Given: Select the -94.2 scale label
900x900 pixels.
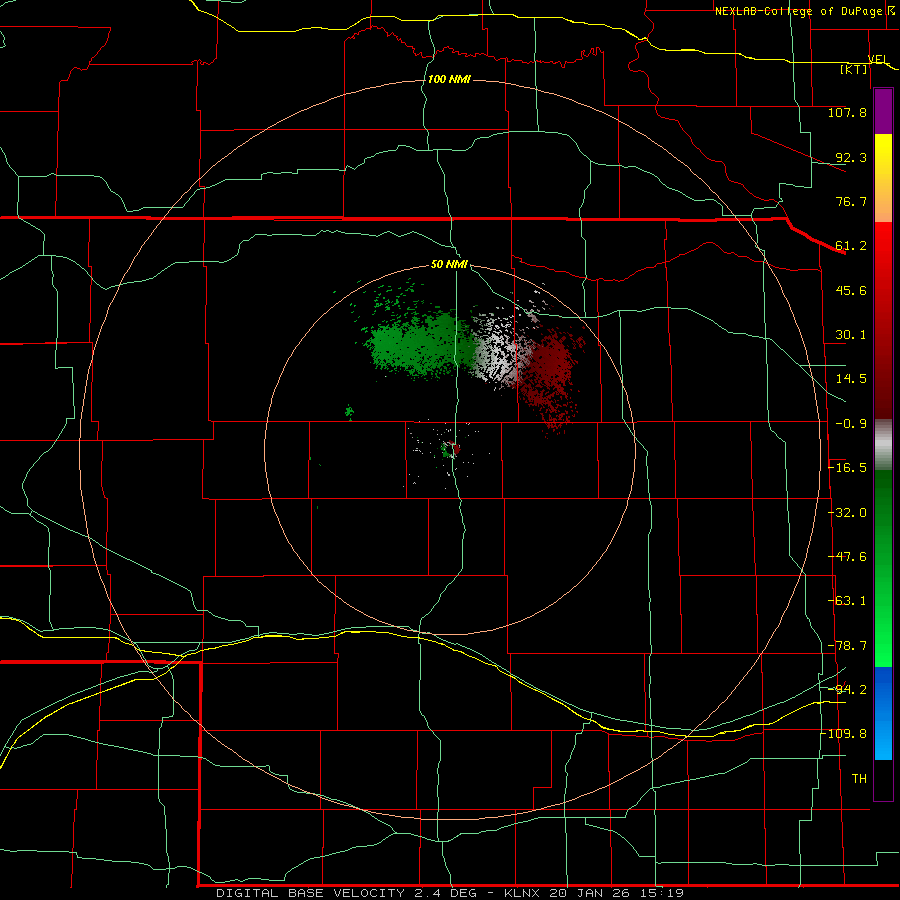Looking at the screenshot, I should (x=847, y=689).
